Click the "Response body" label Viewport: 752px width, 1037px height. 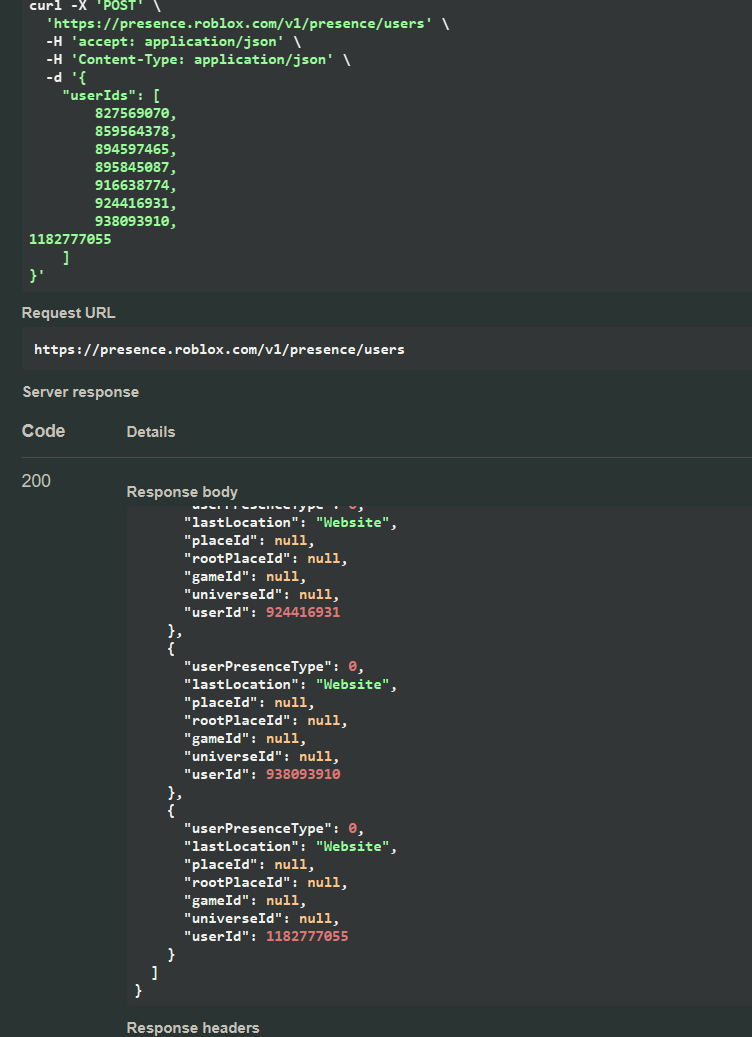pos(182,492)
